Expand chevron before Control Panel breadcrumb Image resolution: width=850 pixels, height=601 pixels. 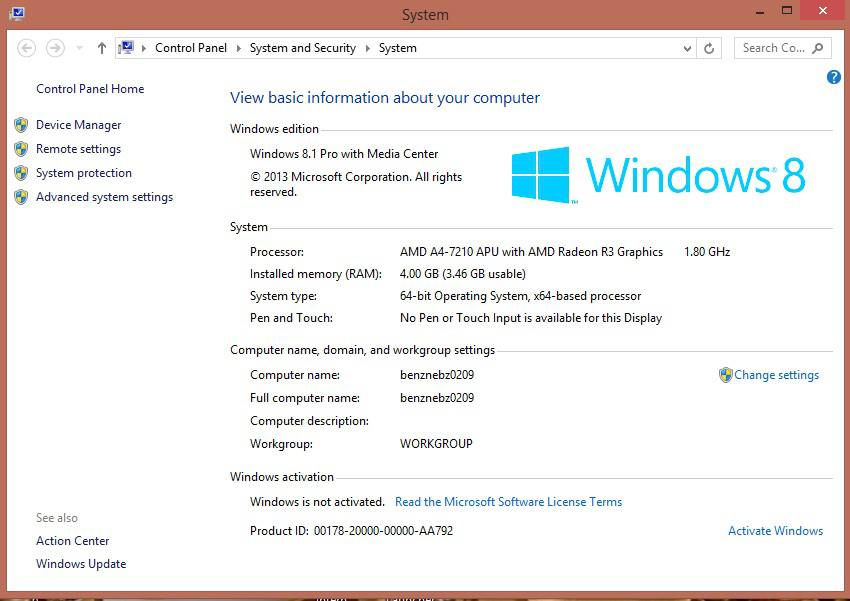pyautogui.click(x=144, y=48)
